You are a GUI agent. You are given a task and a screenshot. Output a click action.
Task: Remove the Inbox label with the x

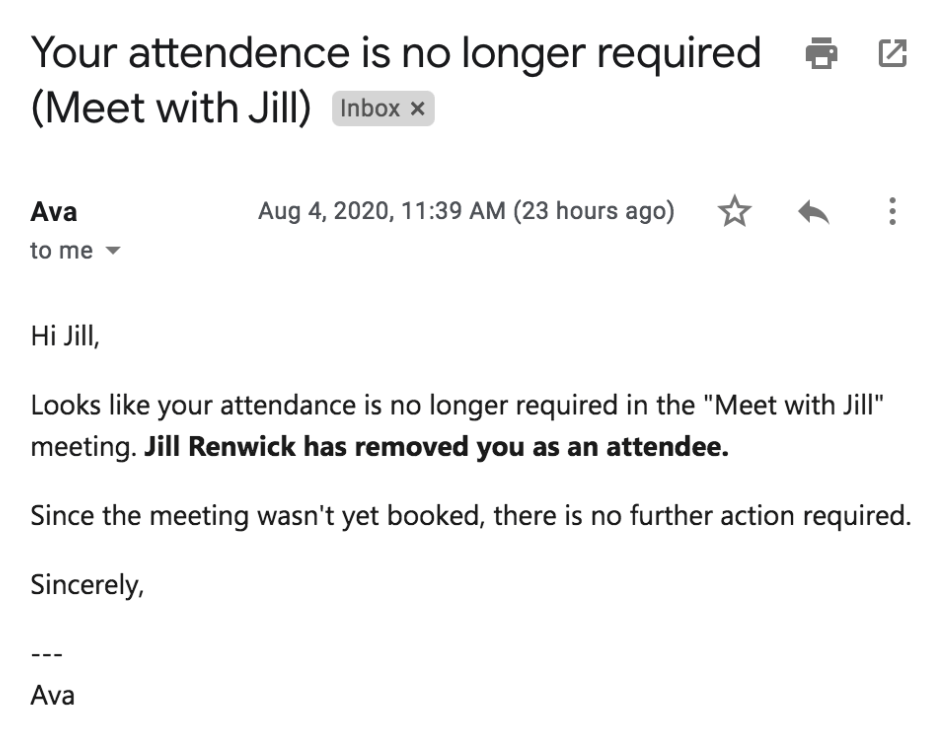click(x=418, y=109)
